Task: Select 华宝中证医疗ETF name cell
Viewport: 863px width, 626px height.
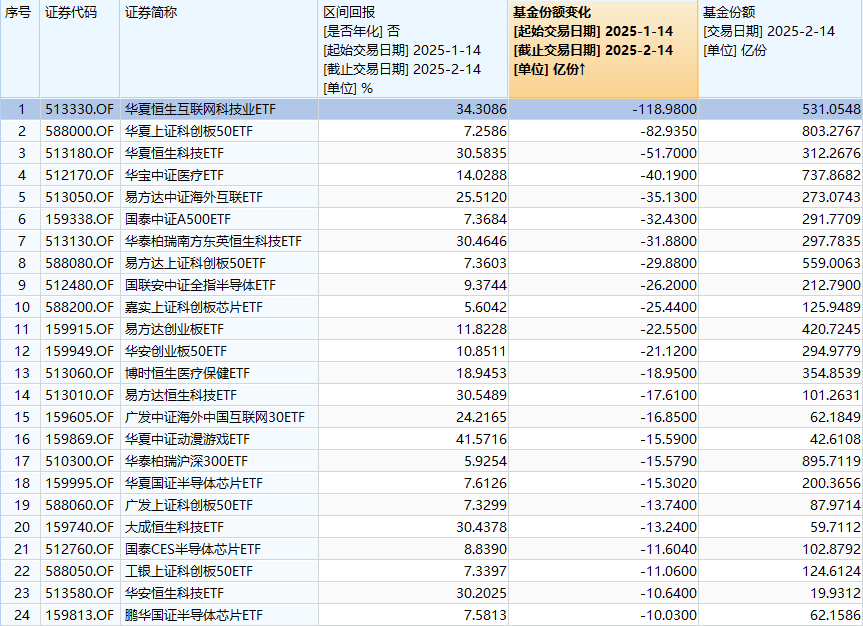Action: [219, 175]
